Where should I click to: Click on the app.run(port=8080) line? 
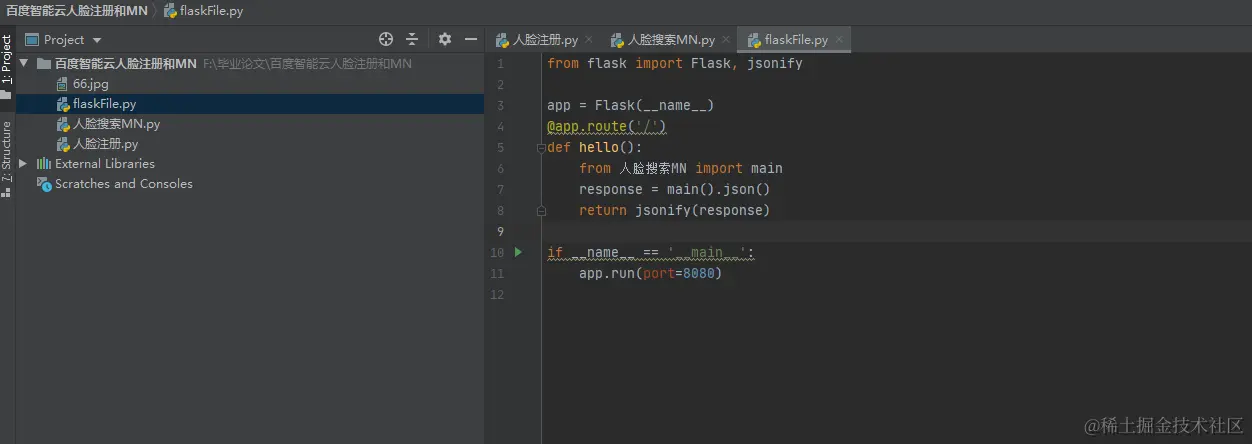coord(650,273)
